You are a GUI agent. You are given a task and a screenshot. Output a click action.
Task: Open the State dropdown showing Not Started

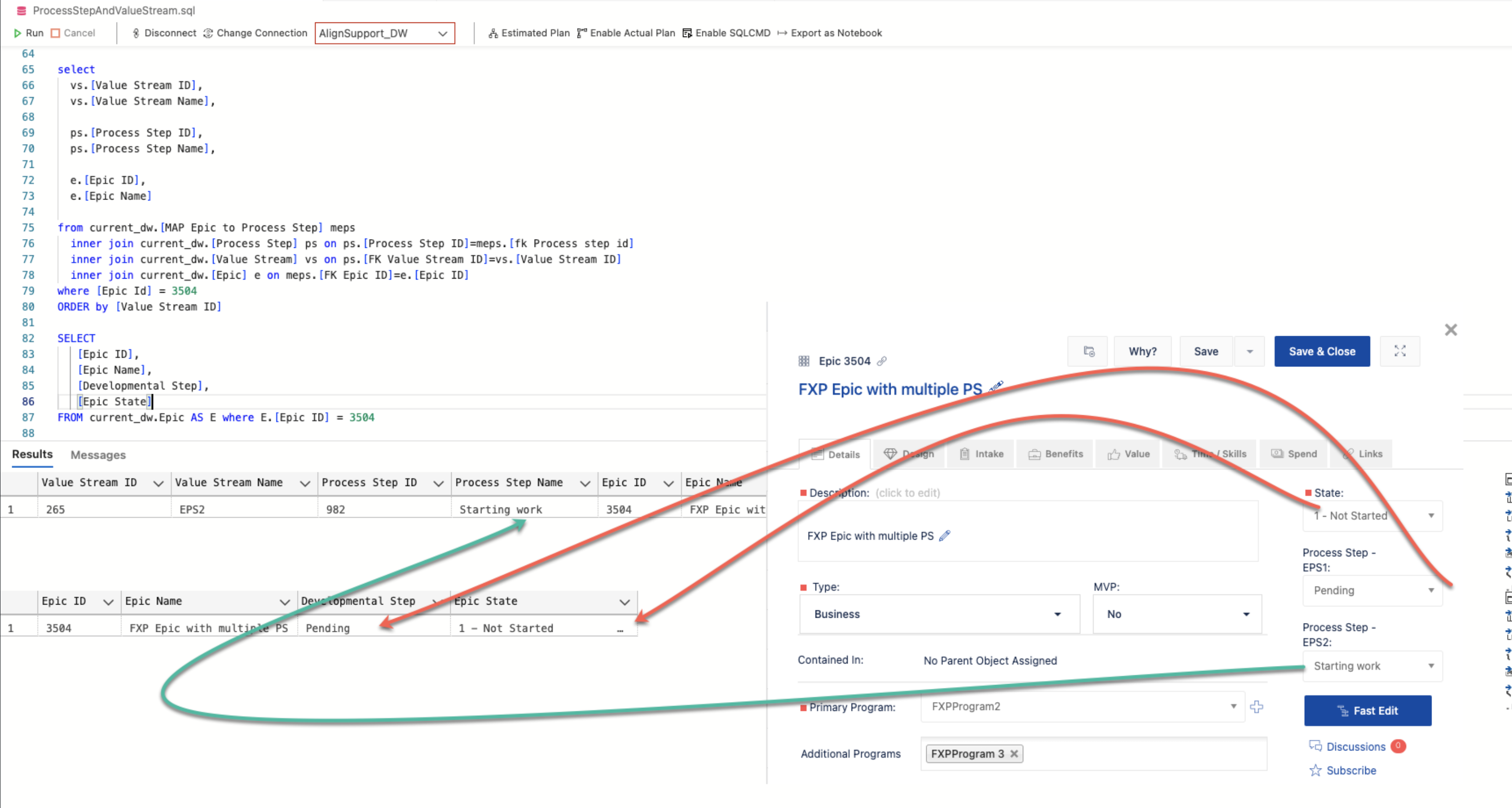1431,516
